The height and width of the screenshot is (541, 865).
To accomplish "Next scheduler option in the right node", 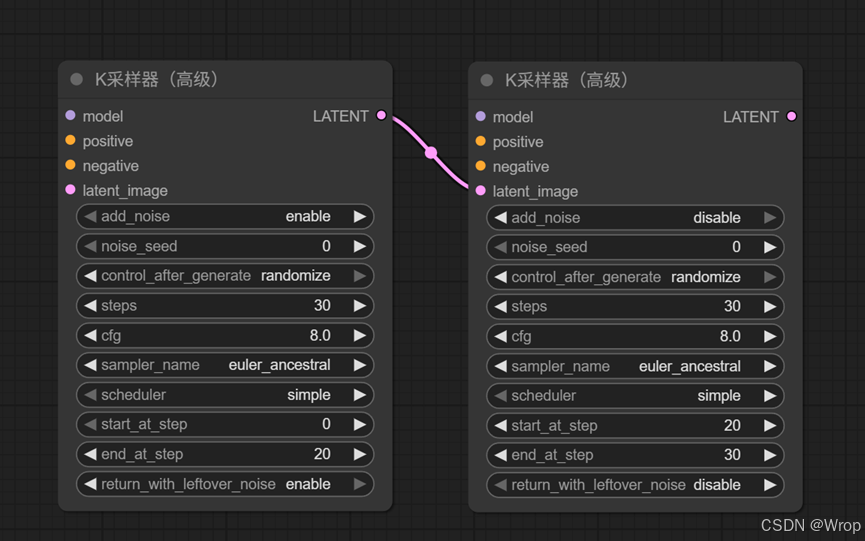I will [770, 396].
